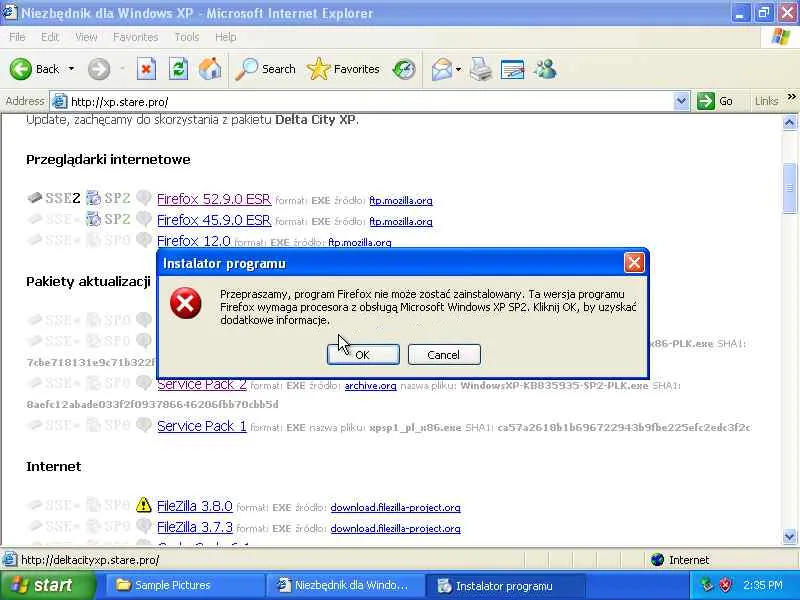This screenshot has height=600, width=800.
Task: Go to the Home page icon
Action: 210,69
